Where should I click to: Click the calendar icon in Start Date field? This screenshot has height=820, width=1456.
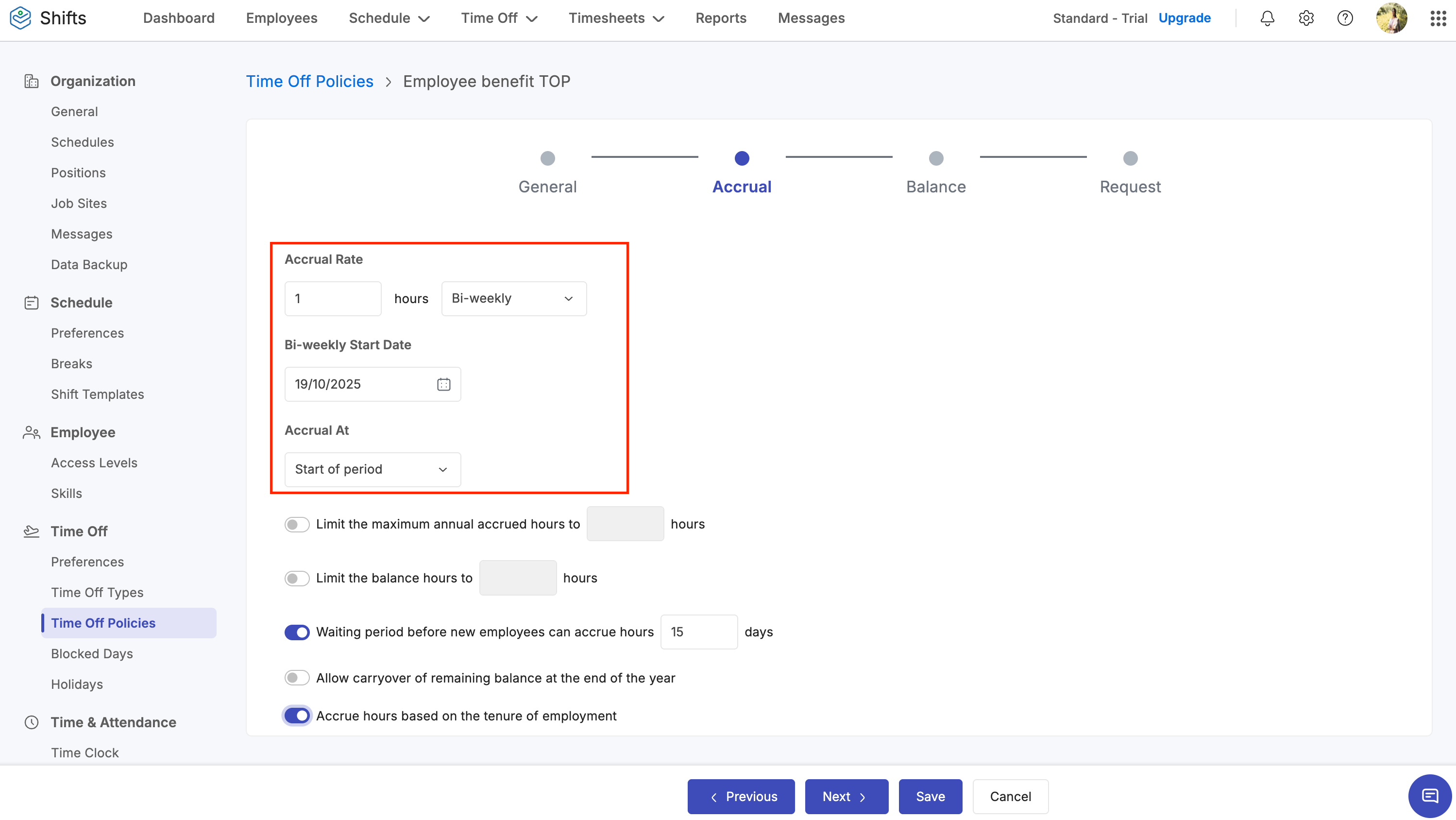[x=444, y=385]
